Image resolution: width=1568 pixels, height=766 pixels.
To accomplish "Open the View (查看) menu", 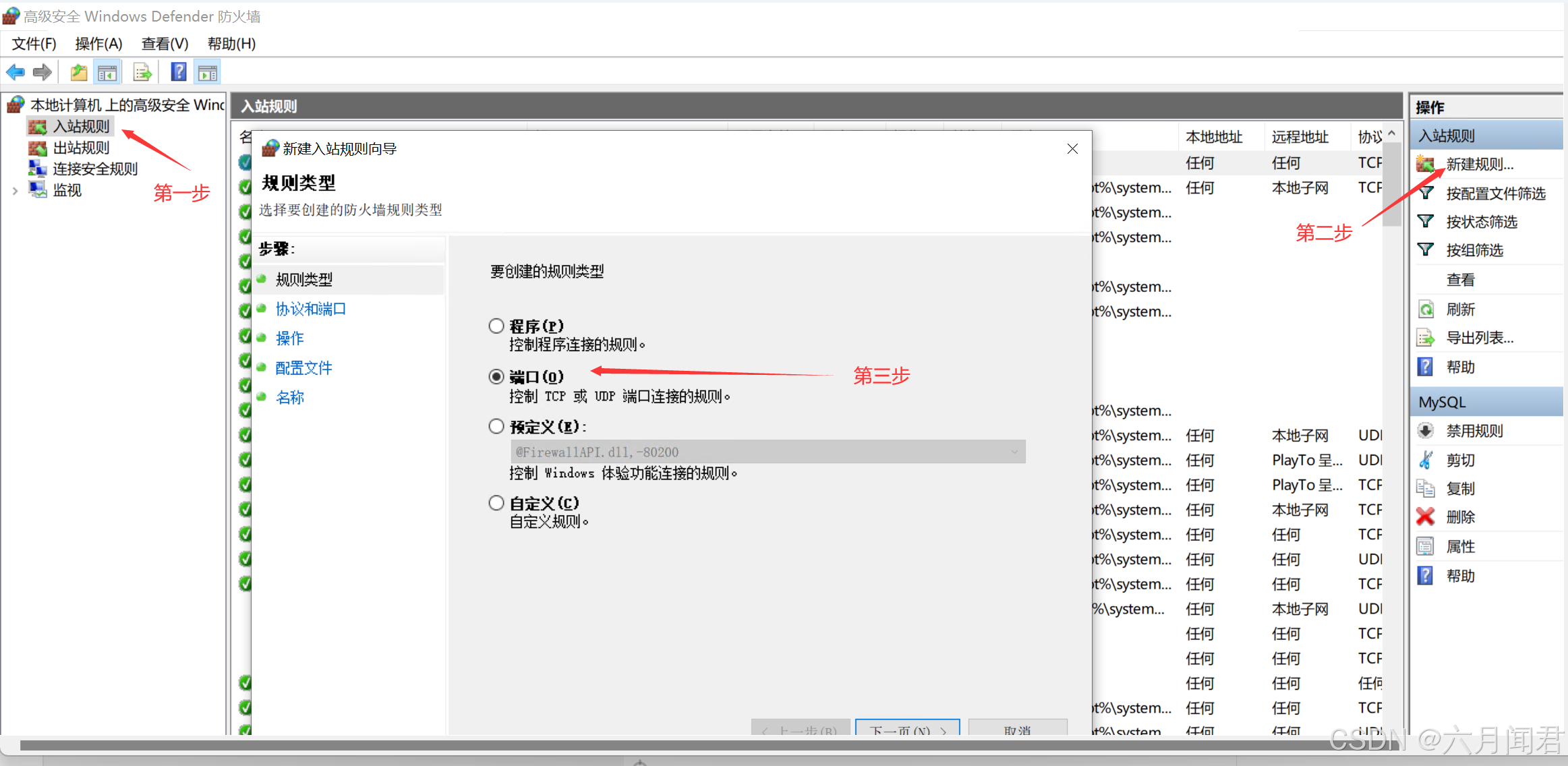I will pos(165,44).
